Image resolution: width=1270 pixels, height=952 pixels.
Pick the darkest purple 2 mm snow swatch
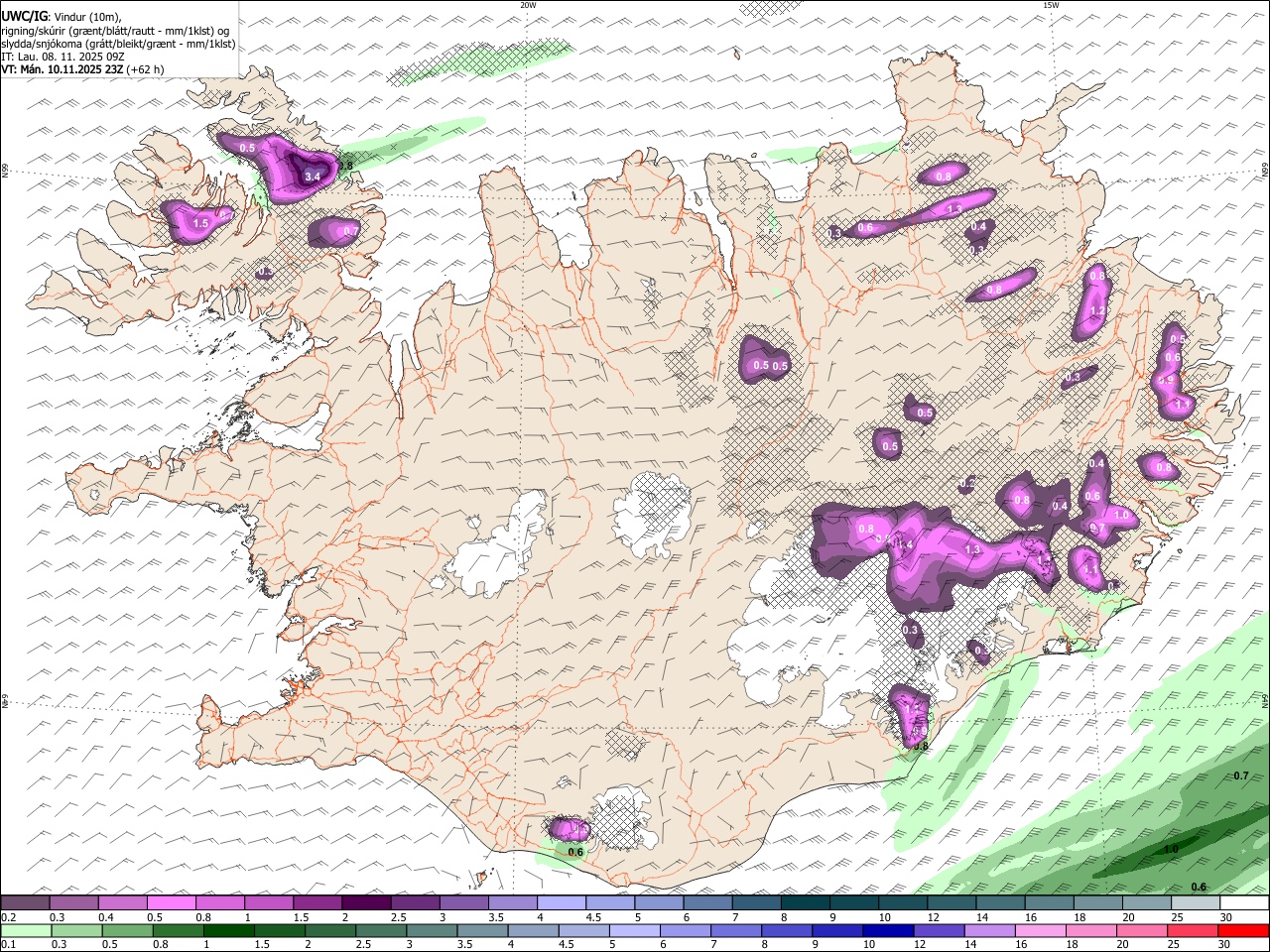tap(366, 903)
